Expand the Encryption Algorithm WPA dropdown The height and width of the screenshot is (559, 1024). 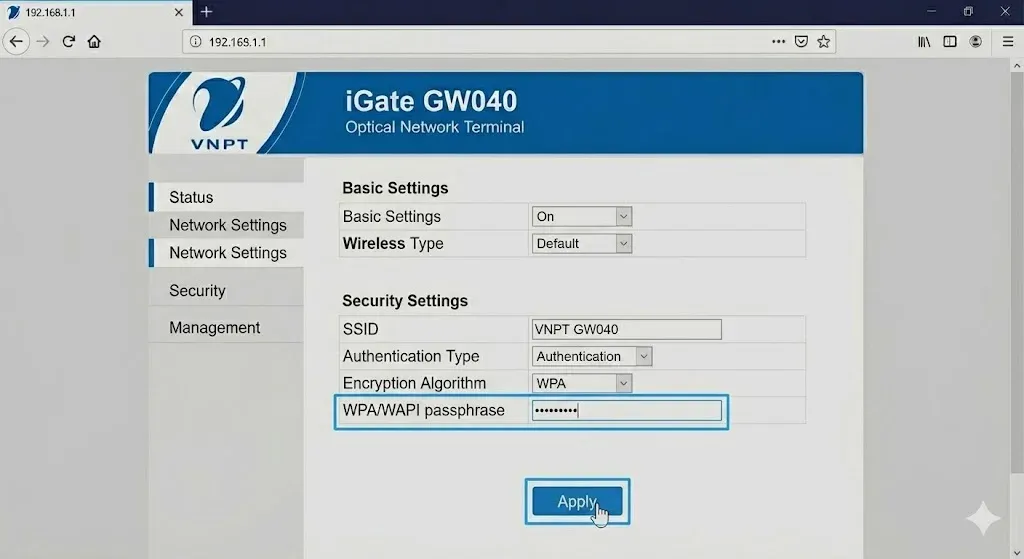pos(582,383)
